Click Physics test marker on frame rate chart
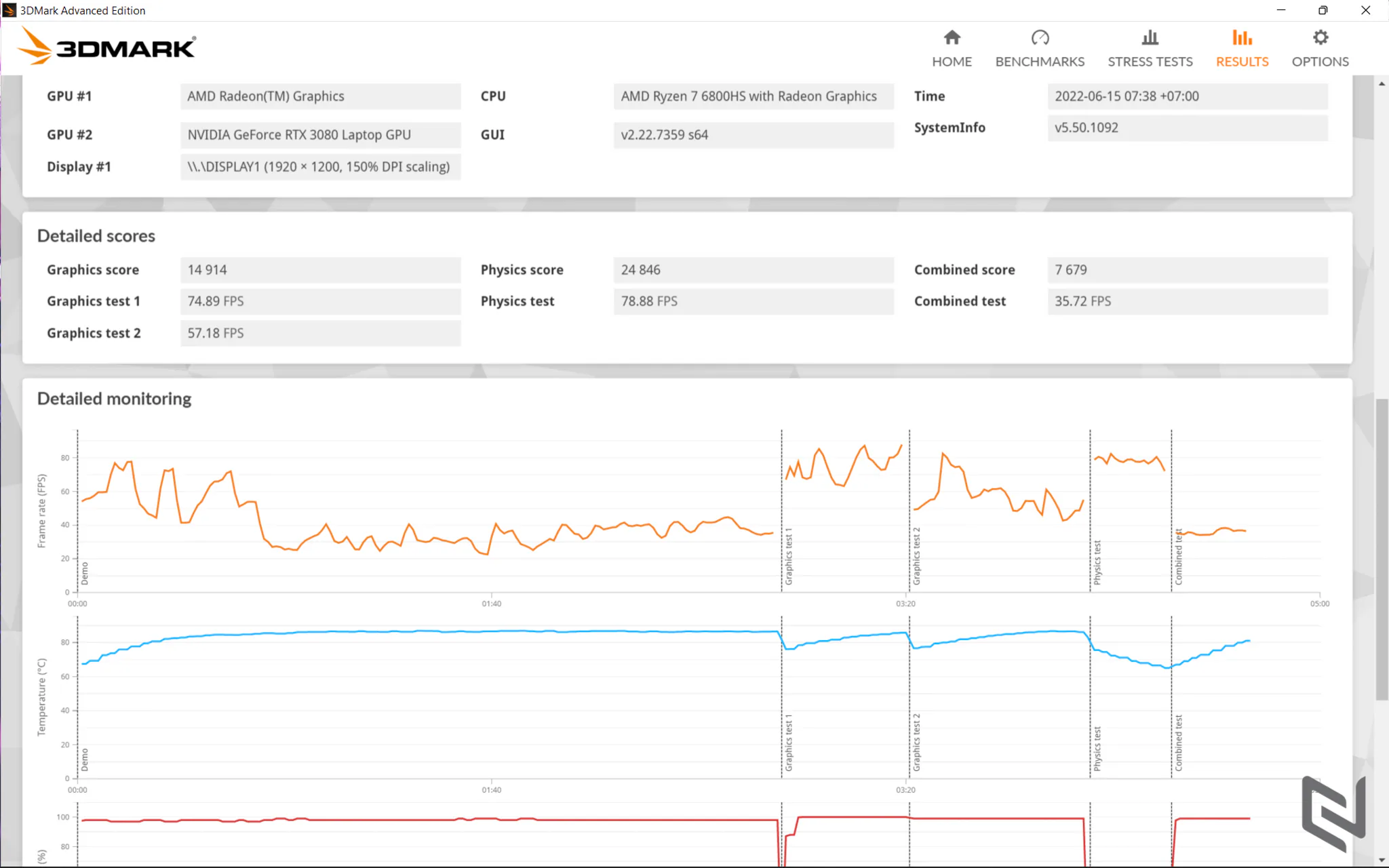 [1097, 562]
